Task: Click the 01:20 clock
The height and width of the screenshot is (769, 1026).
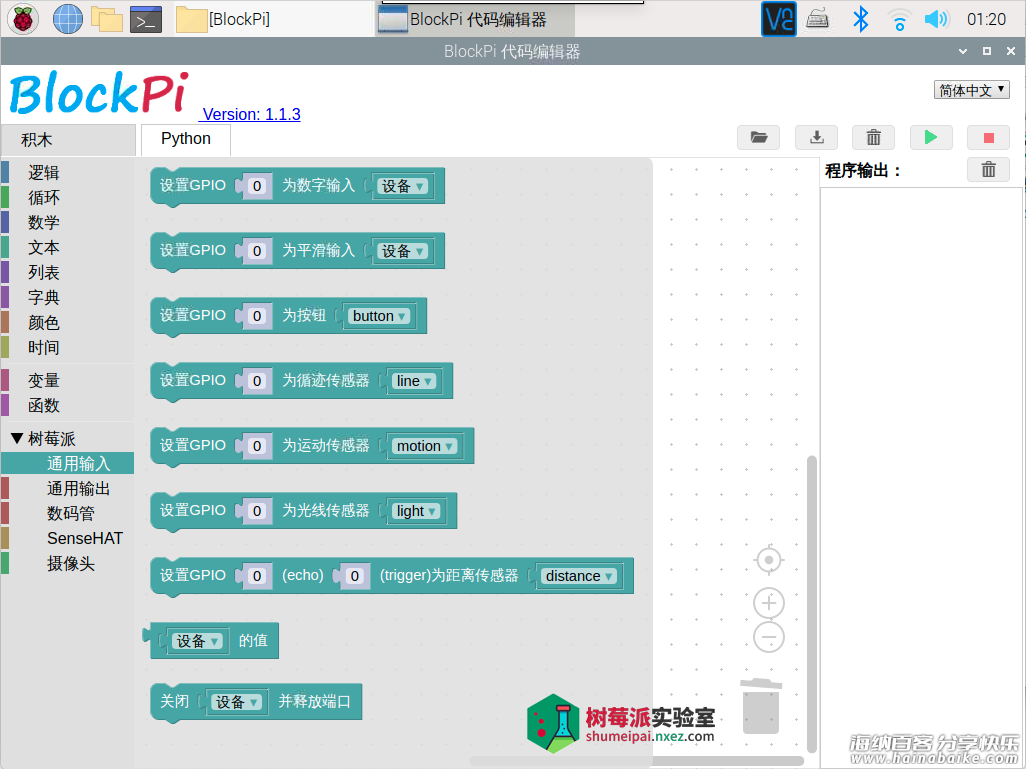Action: pyautogui.click(x=986, y=19)
